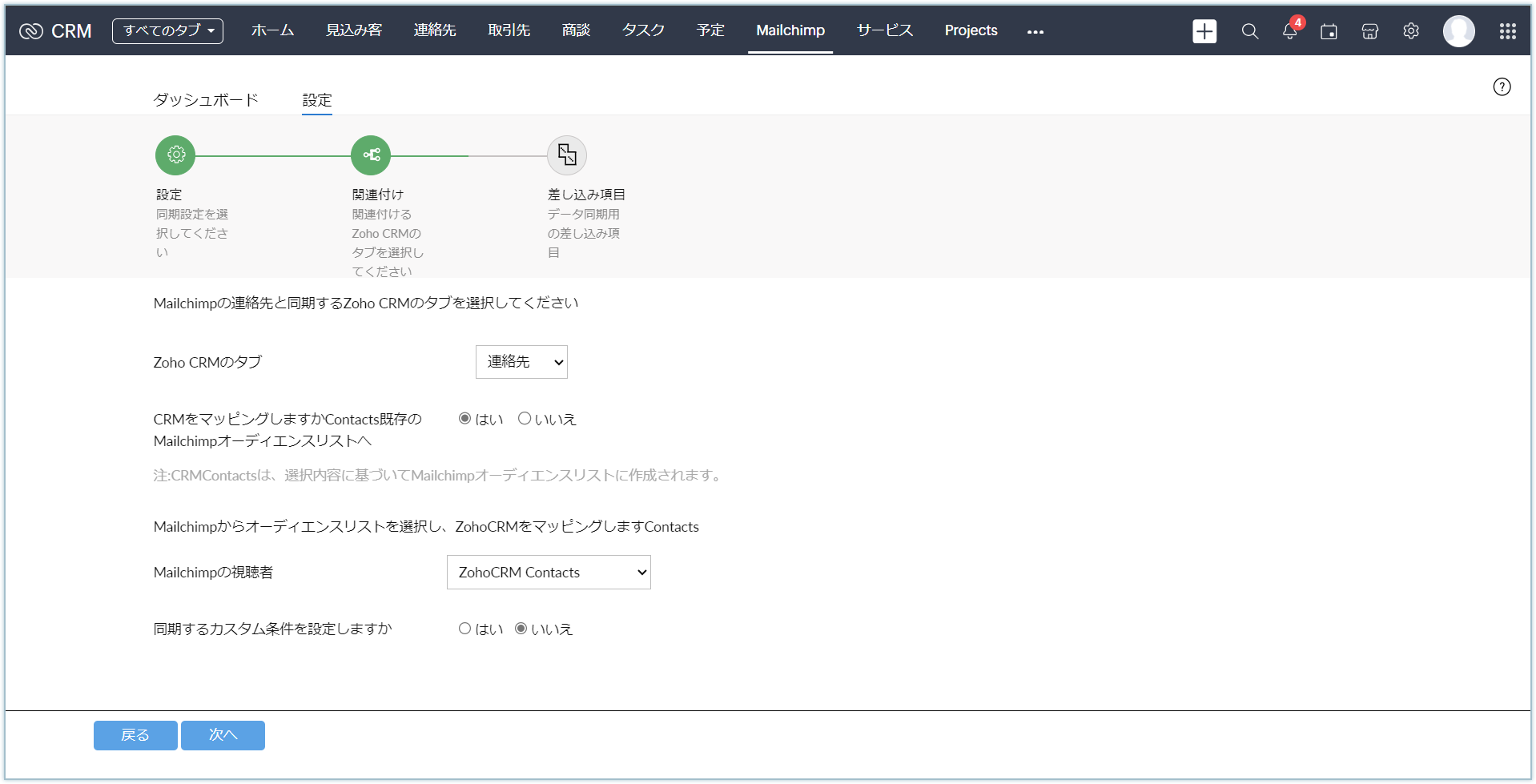Open the setup gear icon
This screenshot has width=1536, height=784.
click(1411, 31)
